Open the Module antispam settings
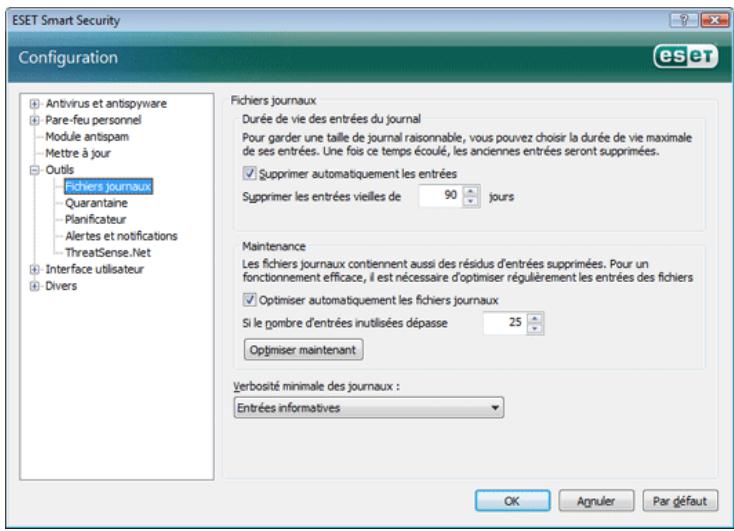This screenshot has width=734, height=531. [x=87, y=137]
